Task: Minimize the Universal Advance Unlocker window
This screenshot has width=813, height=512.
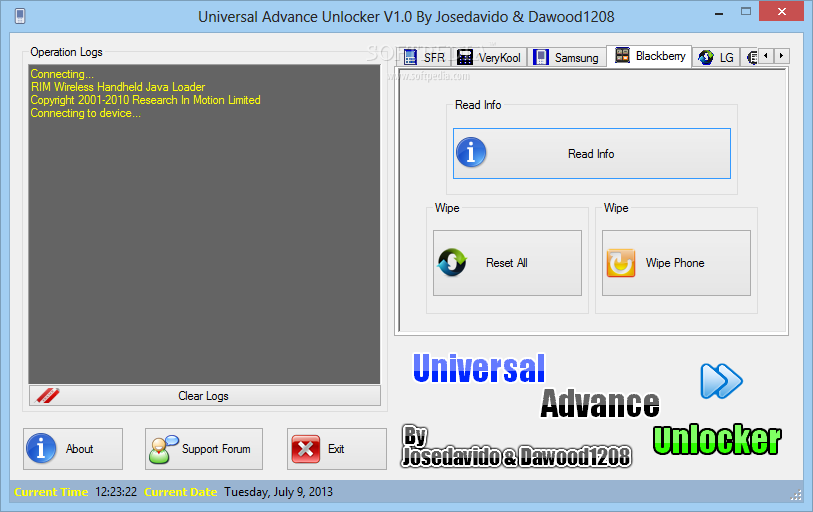Action: (x=719, y=13)
